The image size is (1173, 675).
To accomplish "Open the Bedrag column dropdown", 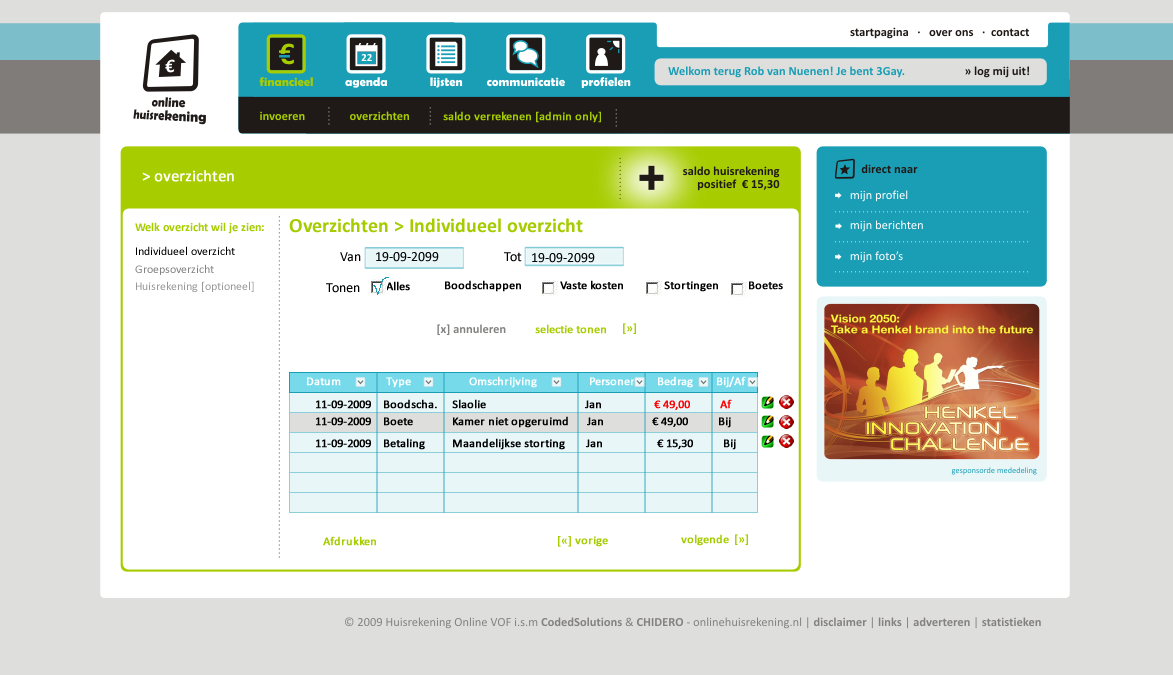I will coord(703,382).
